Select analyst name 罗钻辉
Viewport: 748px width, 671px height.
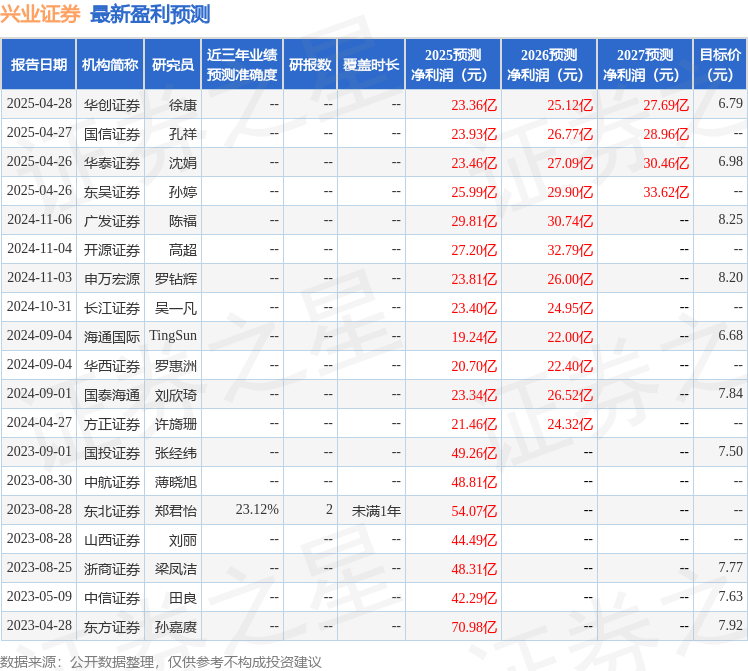(176, 279)
